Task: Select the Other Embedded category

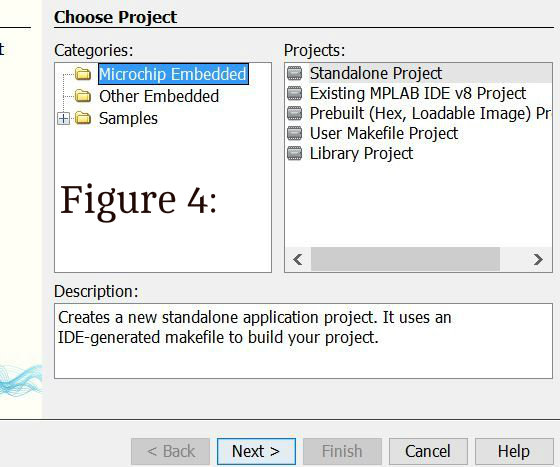Action: pyautogui.click(x=159, y=96)
